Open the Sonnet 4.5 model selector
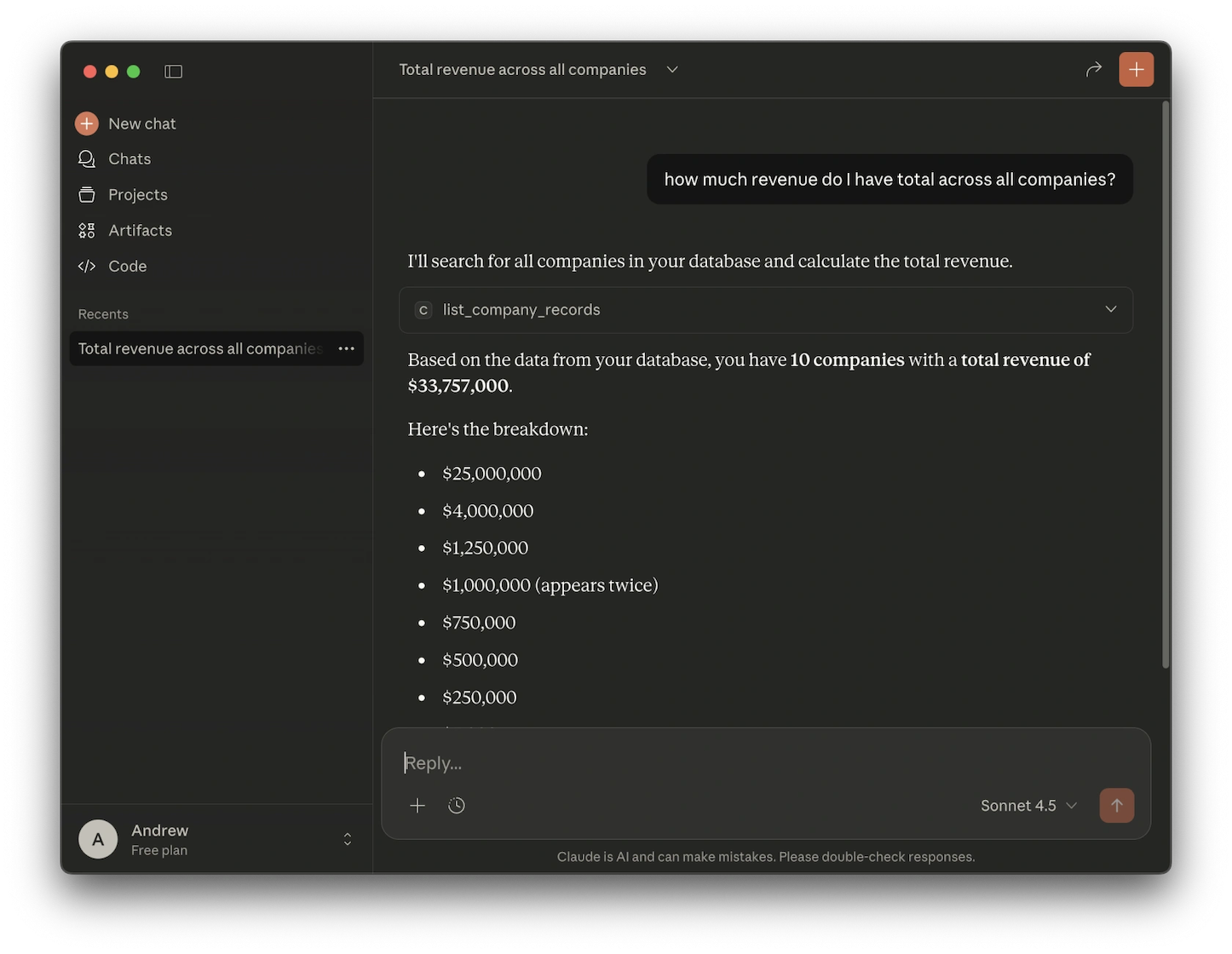 1028,806
